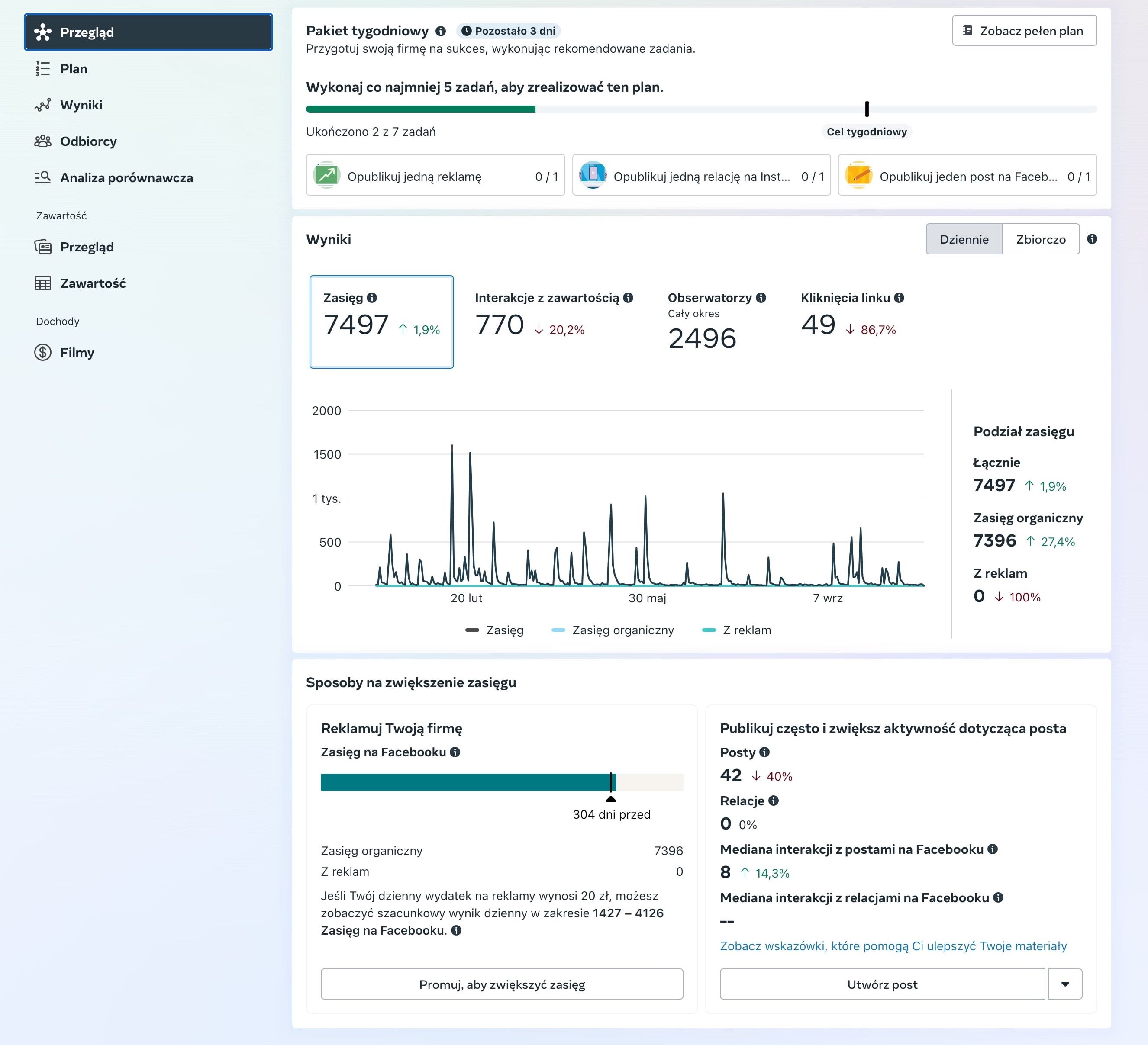
Task: Click info icon next to Kliknięcia linku
Action: tap(899, 298)
